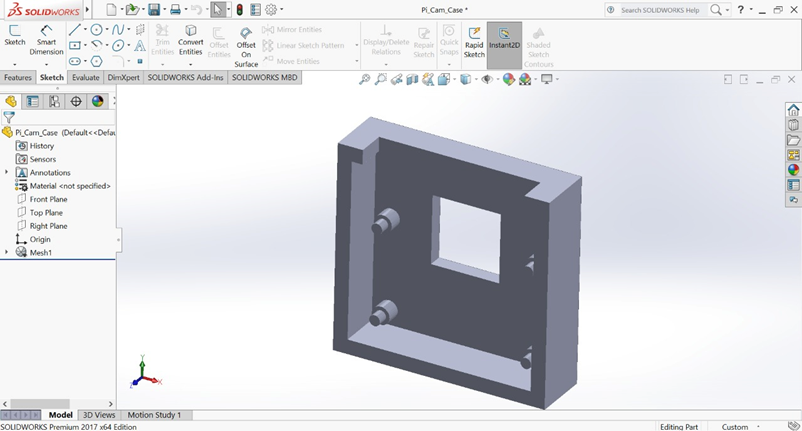Click Apply Scene icon
This screenshot has width=802, height=431.
tap(525, 79)
